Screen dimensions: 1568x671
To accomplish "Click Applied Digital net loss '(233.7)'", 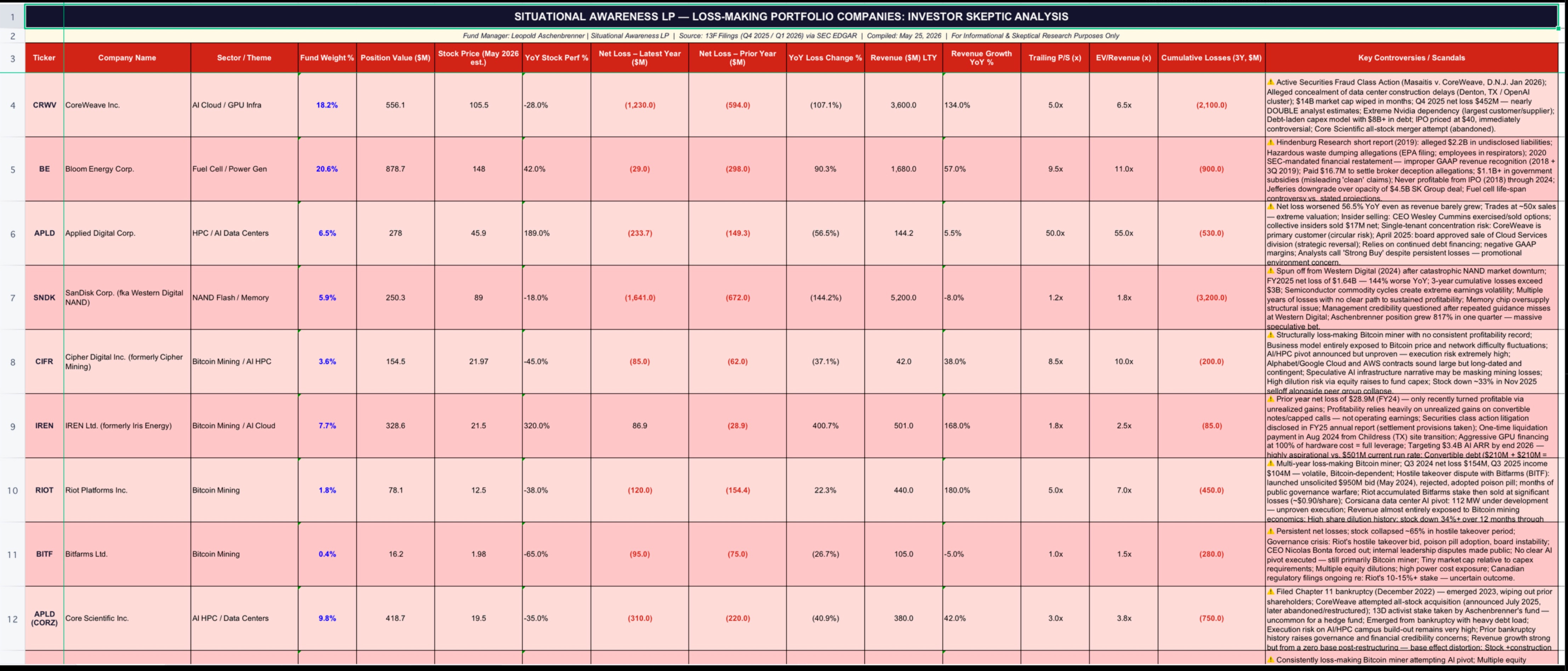I will coord(640,233).
